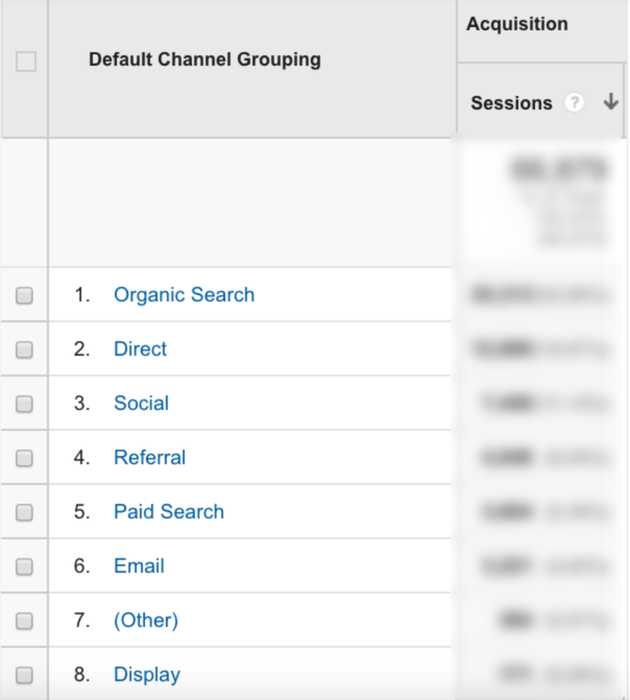Viewport: 630px width, 700px height.
Task: Check the Organic Search row checkbox
Action: (x=25, y=296)
